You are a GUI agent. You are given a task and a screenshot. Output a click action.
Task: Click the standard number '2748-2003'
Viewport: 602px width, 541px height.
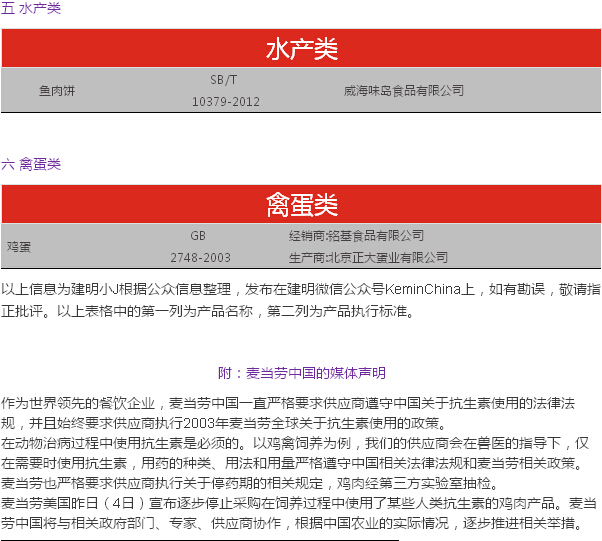tap(200, 257)
